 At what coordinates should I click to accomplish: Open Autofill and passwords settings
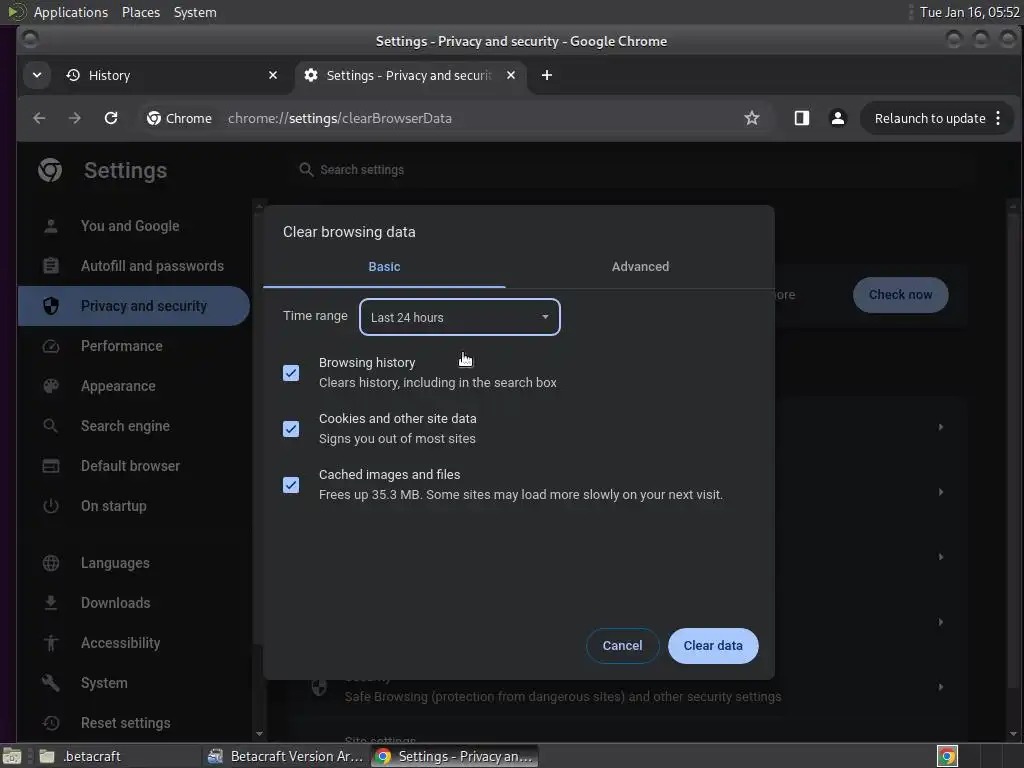click(134, 266)
